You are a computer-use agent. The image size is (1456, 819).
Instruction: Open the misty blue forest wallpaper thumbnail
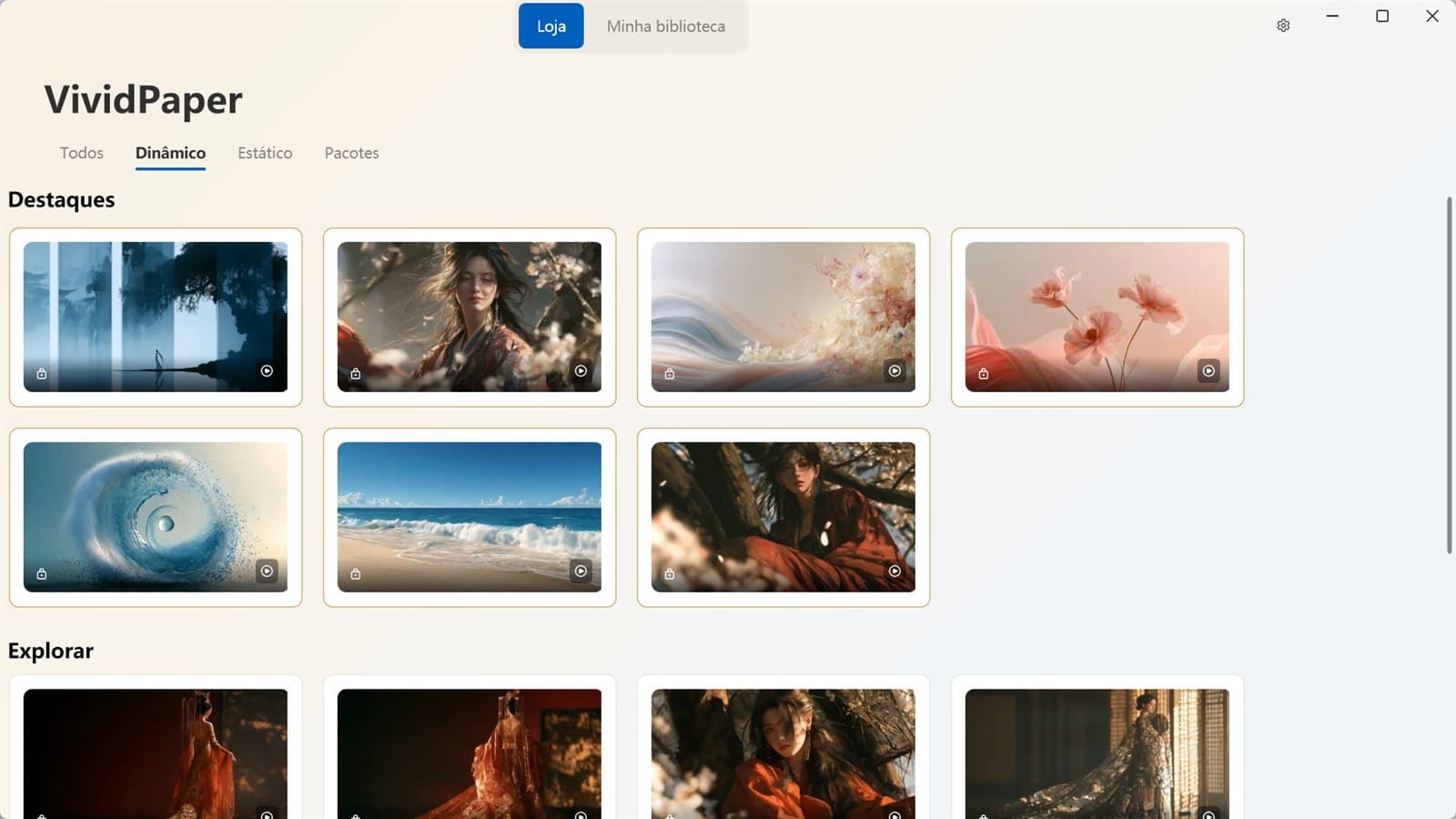[156, 317]
